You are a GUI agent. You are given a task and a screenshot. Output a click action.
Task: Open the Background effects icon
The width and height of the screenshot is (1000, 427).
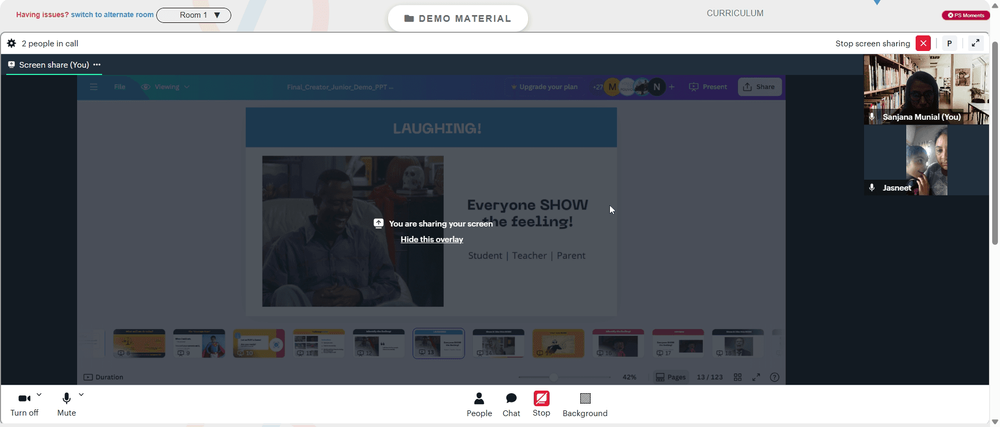pyautogui.click(x=585, y=399)
